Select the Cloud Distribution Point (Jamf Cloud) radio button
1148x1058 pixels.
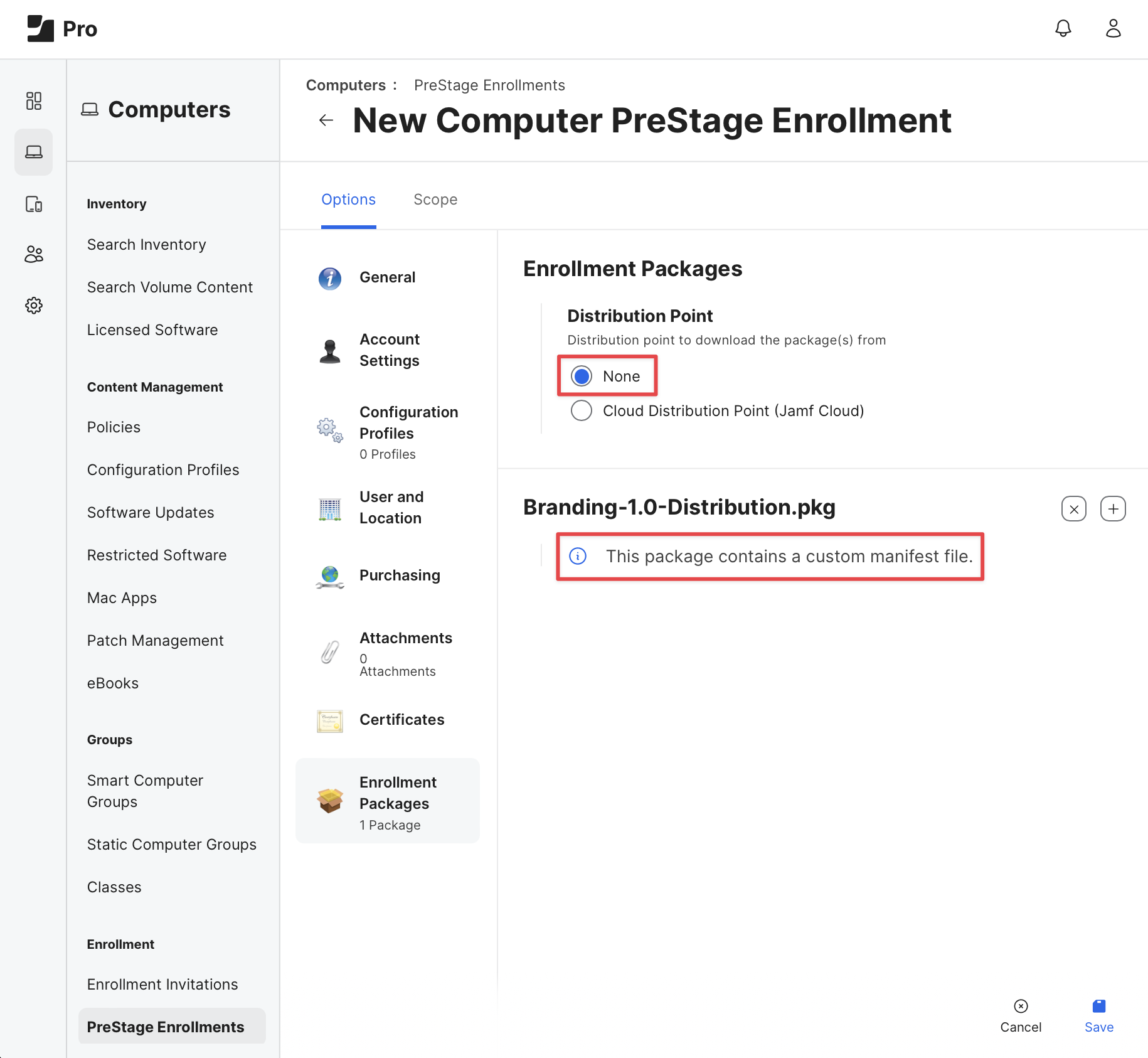[x=582, y=411]
